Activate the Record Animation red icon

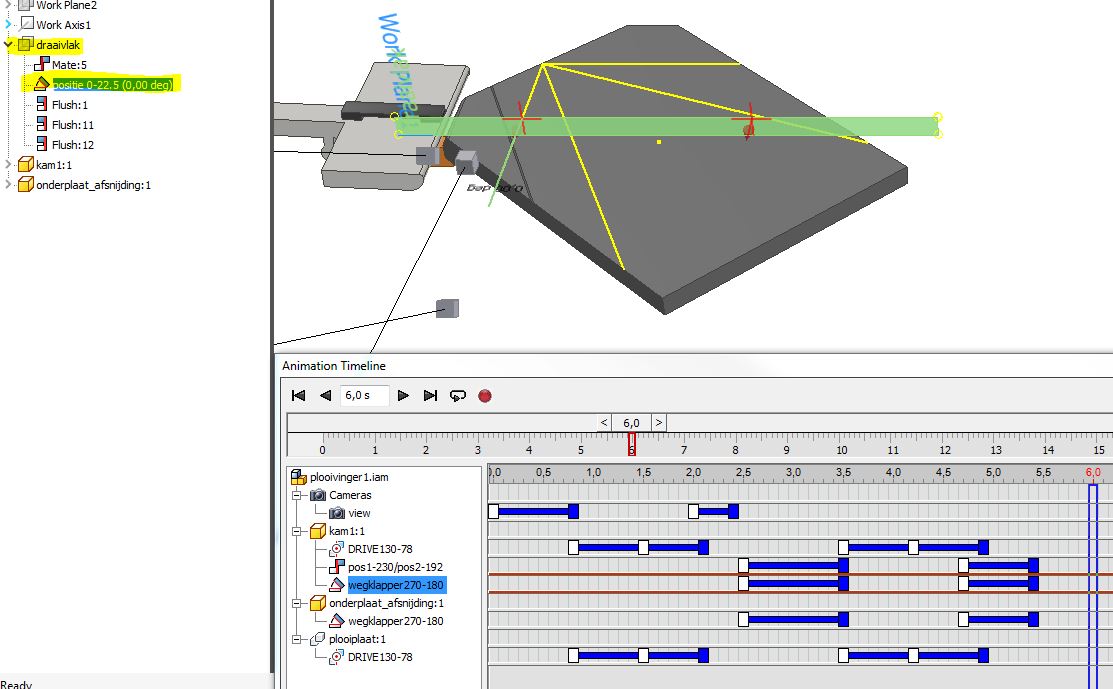485,396
